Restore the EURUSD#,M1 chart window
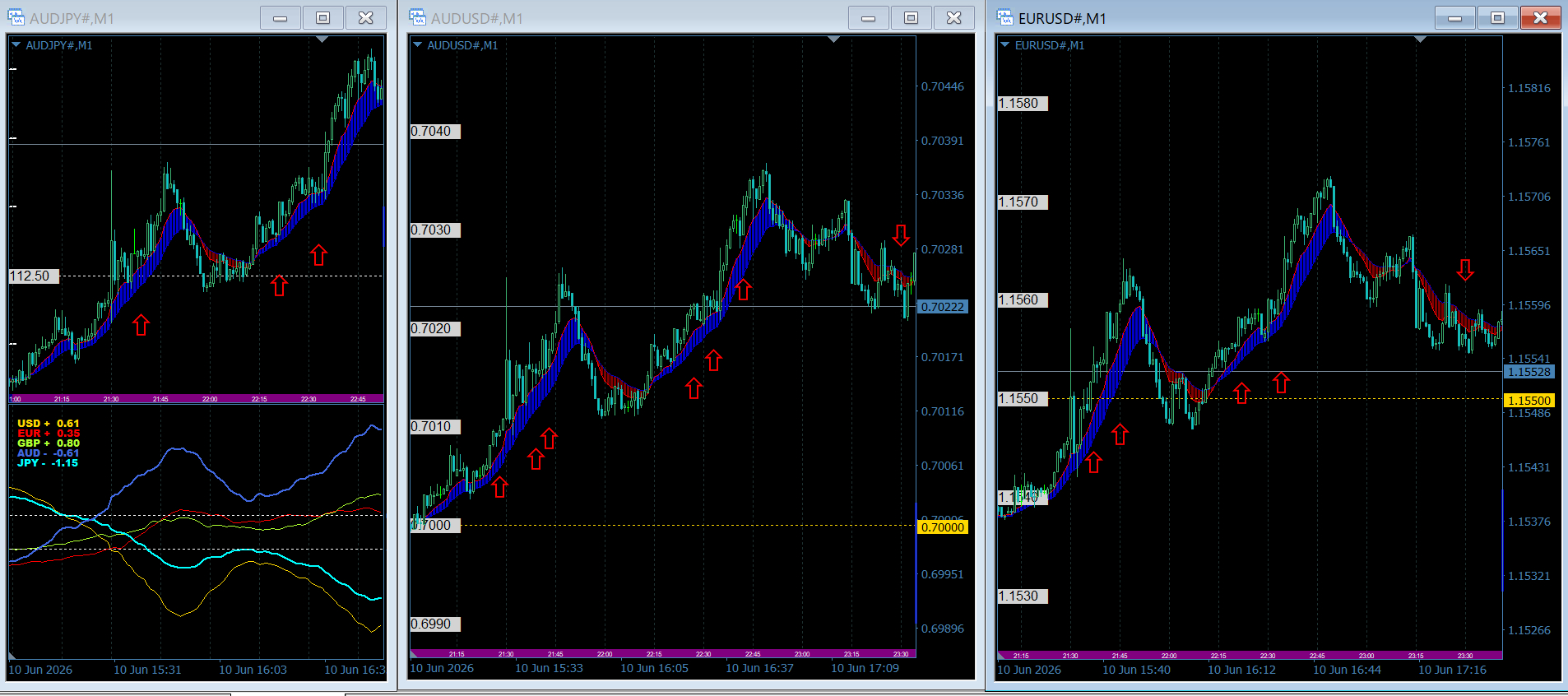 click(x=1498, y=17)
